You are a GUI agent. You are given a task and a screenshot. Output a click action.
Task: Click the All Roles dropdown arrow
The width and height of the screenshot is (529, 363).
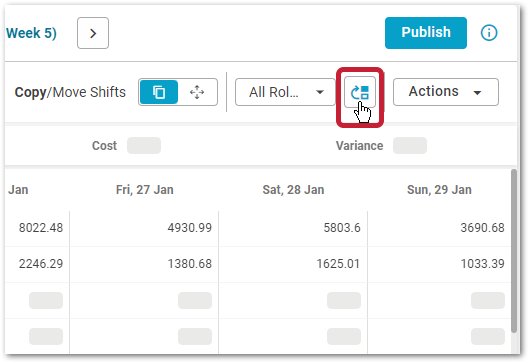(320, 92)
